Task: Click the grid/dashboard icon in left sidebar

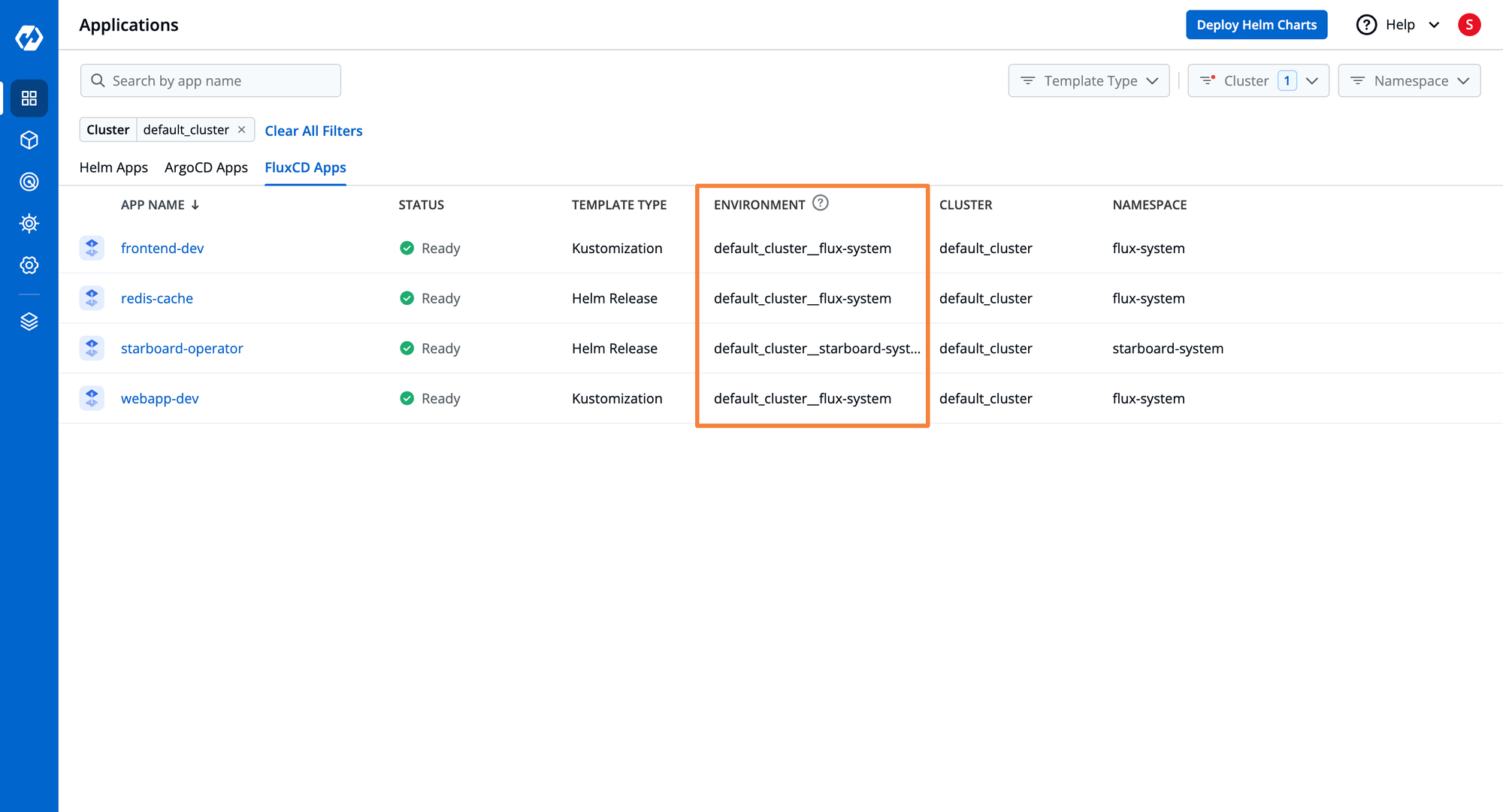Action: (27, 98)
